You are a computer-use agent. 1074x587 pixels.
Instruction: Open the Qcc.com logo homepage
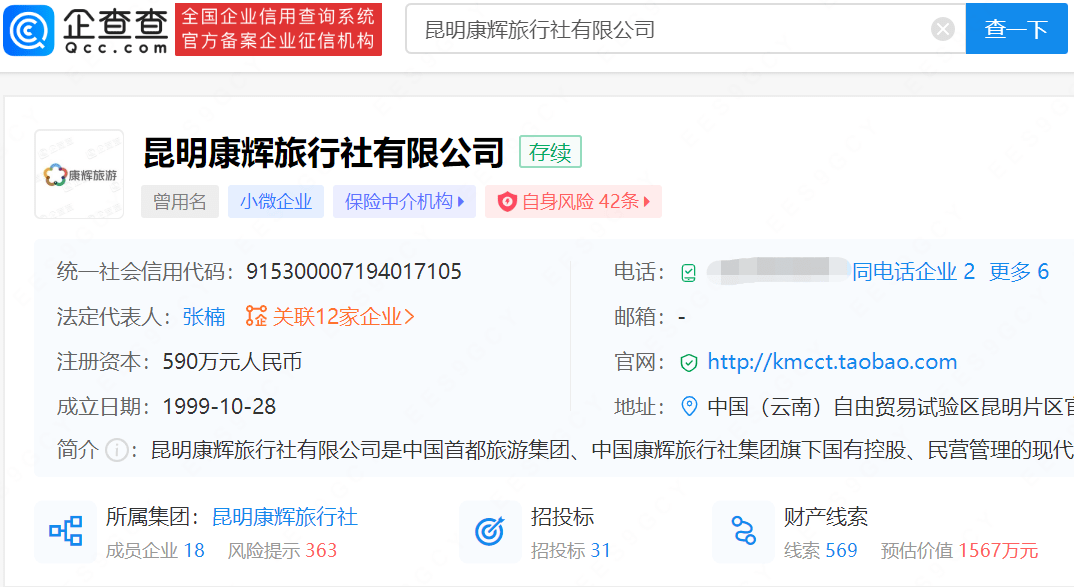pos(86,30)
